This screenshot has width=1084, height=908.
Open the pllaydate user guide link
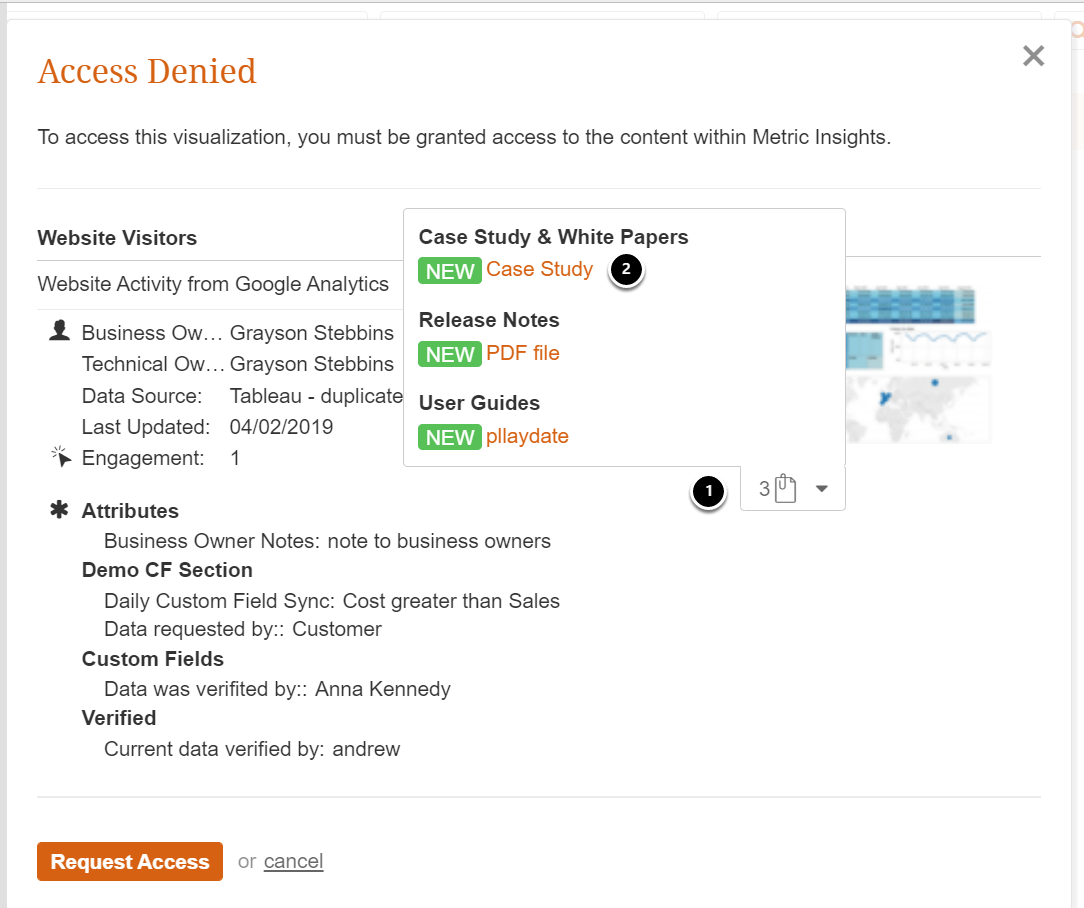coord(527,437)
